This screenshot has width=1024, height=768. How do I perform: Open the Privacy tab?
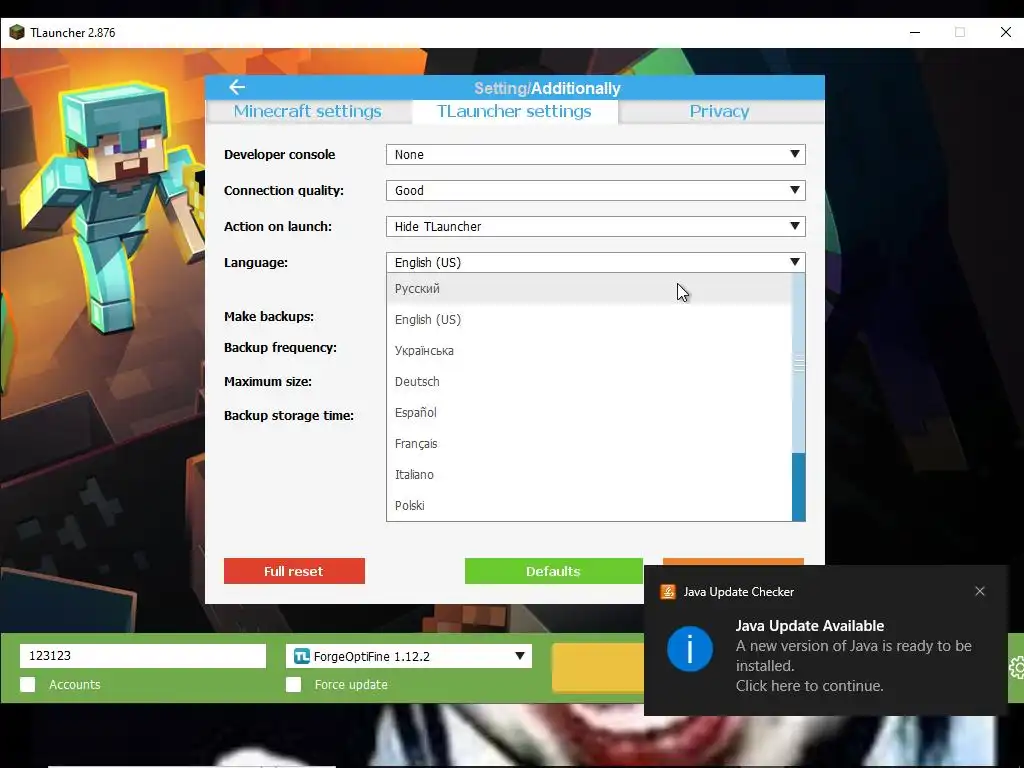point(719,111)
